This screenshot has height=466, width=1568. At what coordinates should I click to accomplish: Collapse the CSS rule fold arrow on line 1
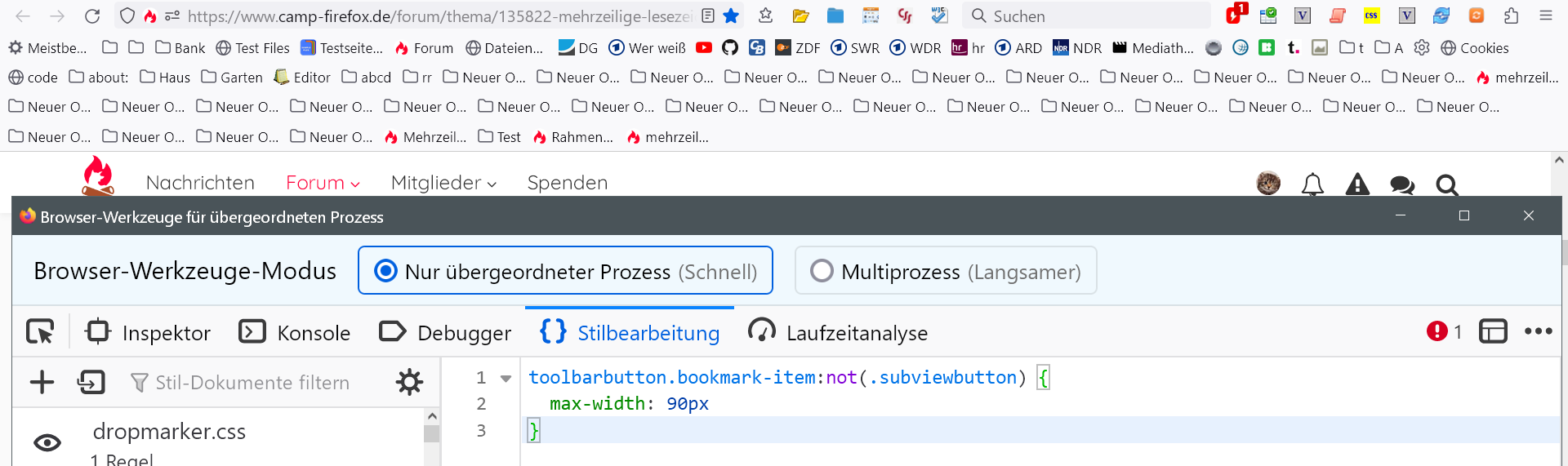coord(506,379)
